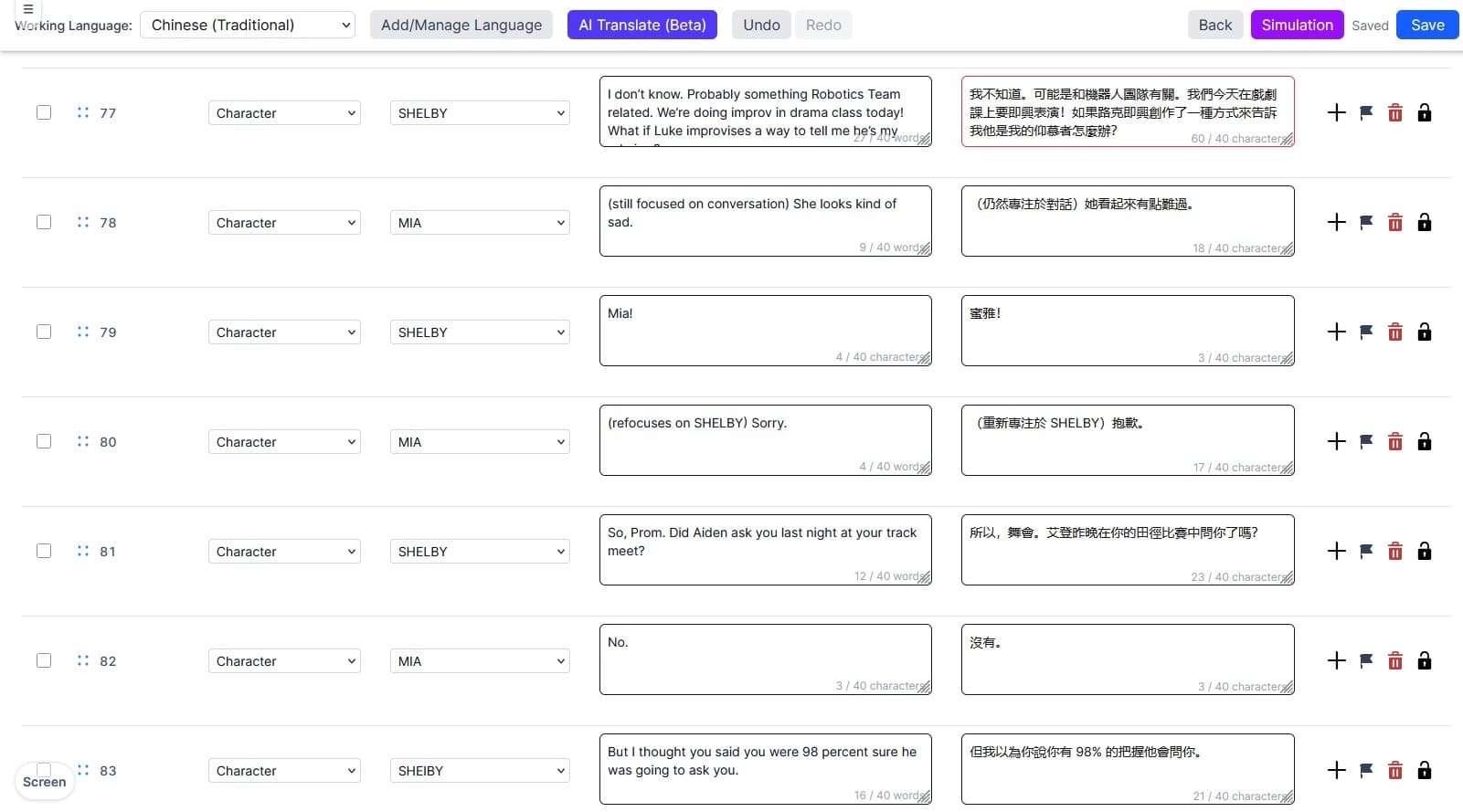
Task: Toggle lock on line 82
Action: 1425,660
